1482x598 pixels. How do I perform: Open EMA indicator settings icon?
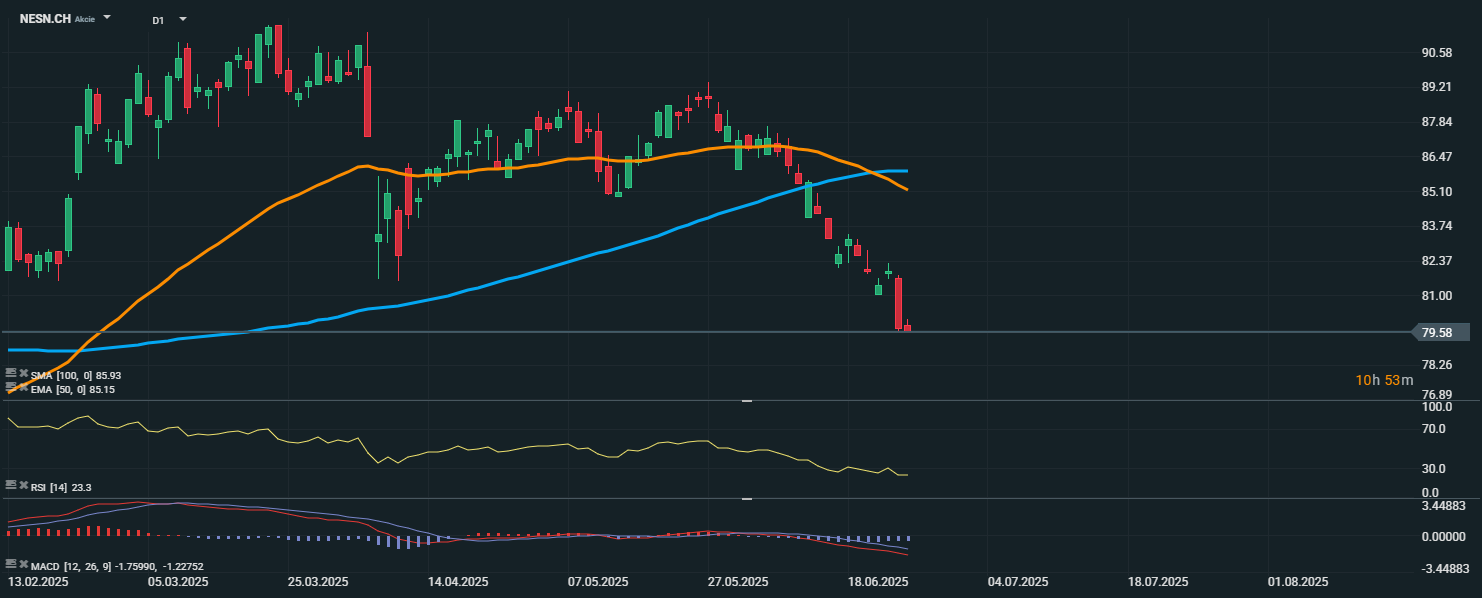coord(11,388)
